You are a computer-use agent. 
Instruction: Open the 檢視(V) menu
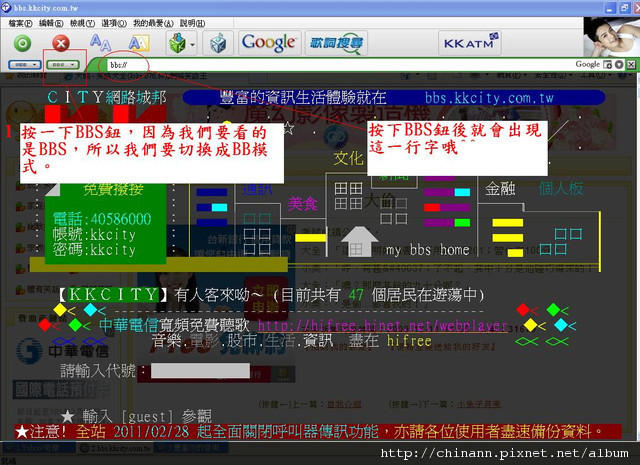(82, 23)
